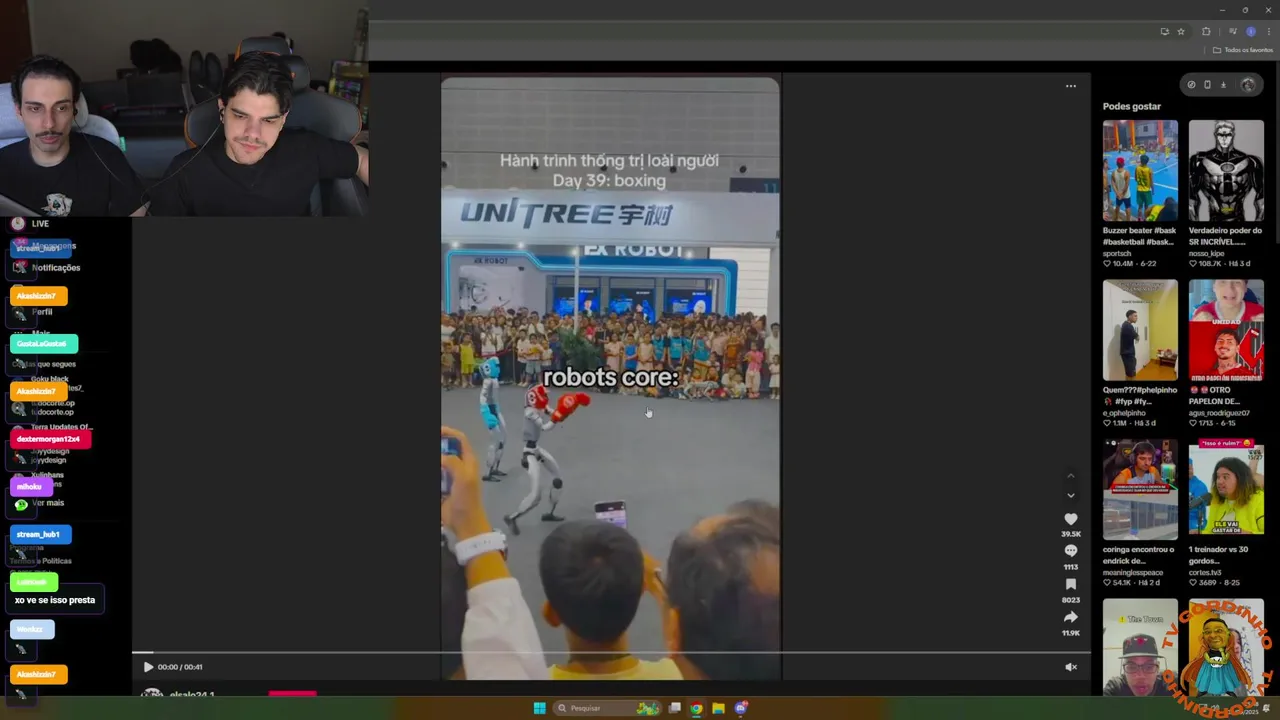Go to next video down chevron
This screenshot has width=1280, height=720.
point(1071,495)
